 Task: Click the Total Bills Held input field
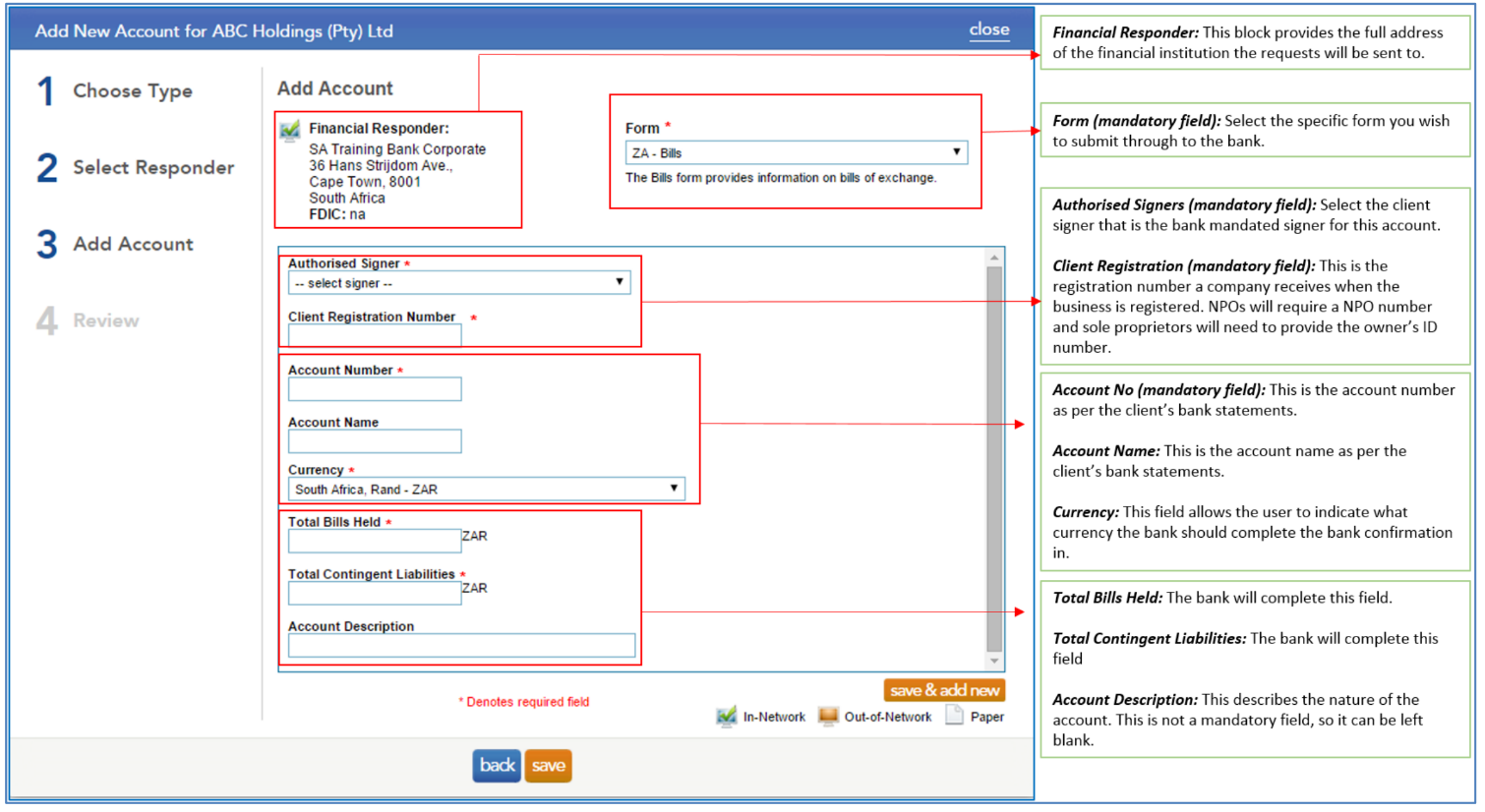click(x=375, y=541)
